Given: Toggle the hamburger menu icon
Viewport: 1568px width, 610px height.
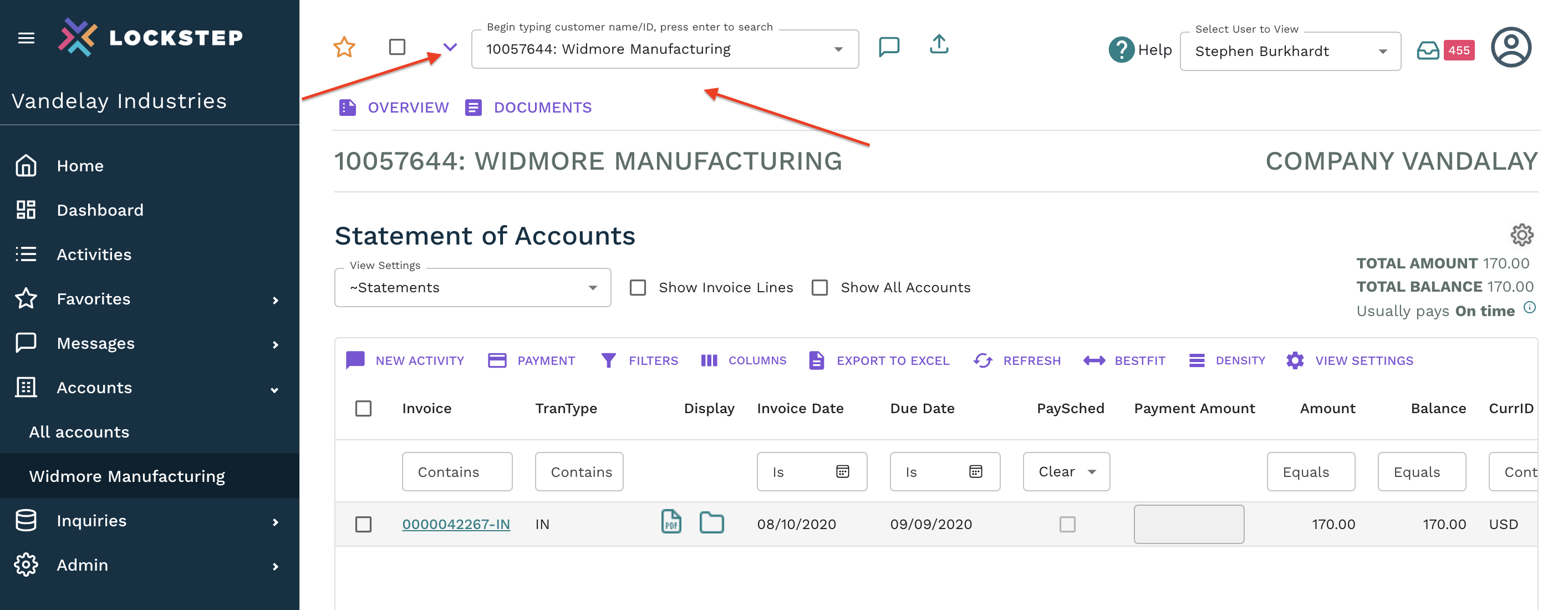Looking at the screenshot, I should click(26, 38).
